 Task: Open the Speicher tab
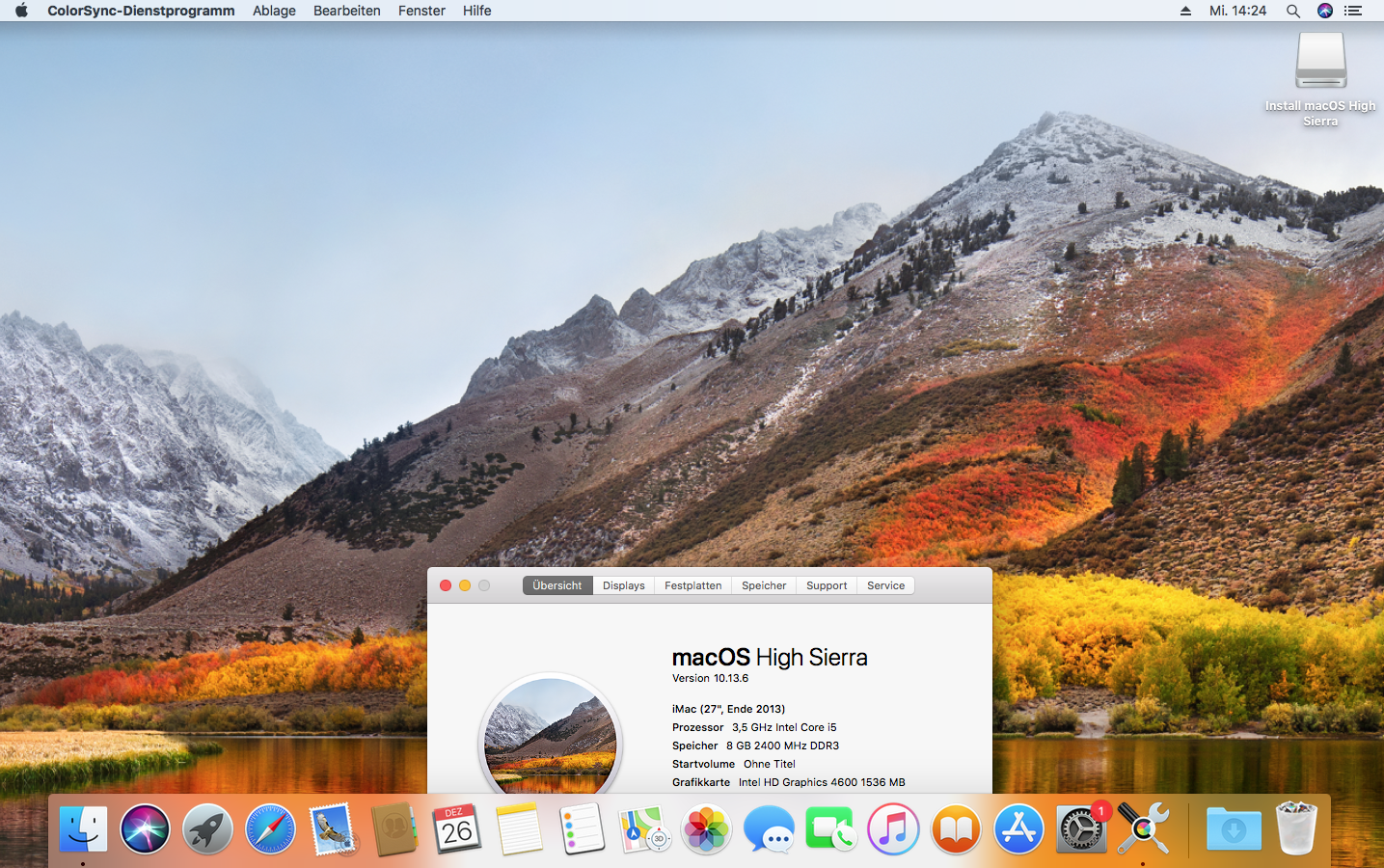tap(764, 585)
